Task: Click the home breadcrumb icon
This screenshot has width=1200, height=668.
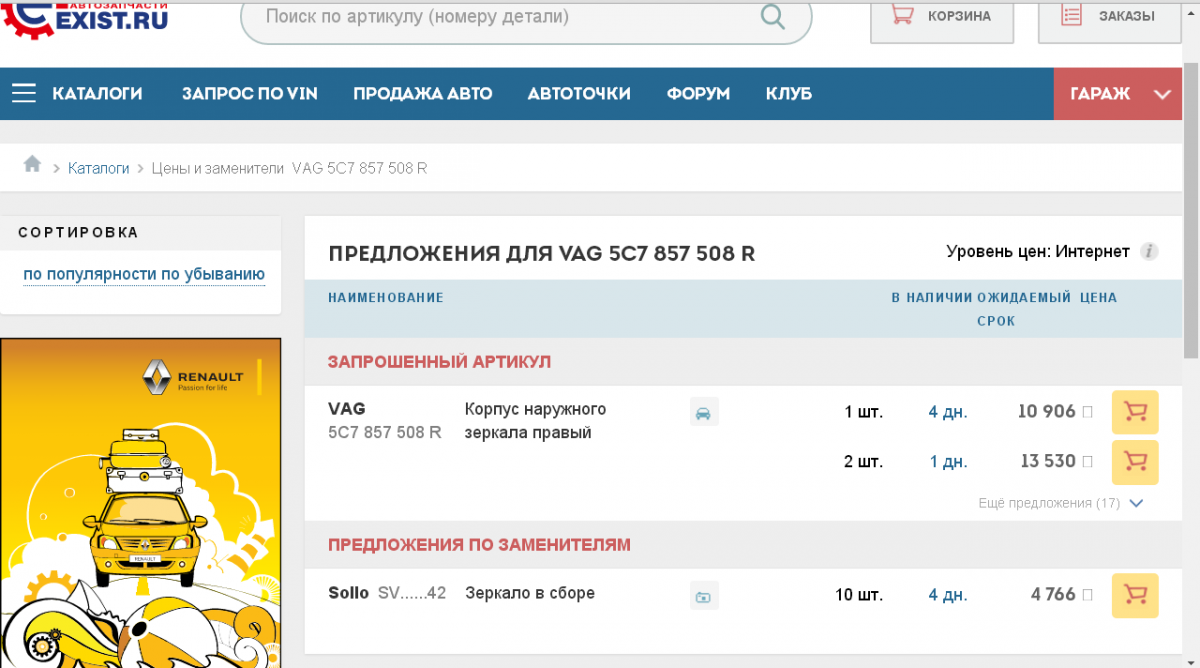Action: pyautogui.click(x=33, y=164)
